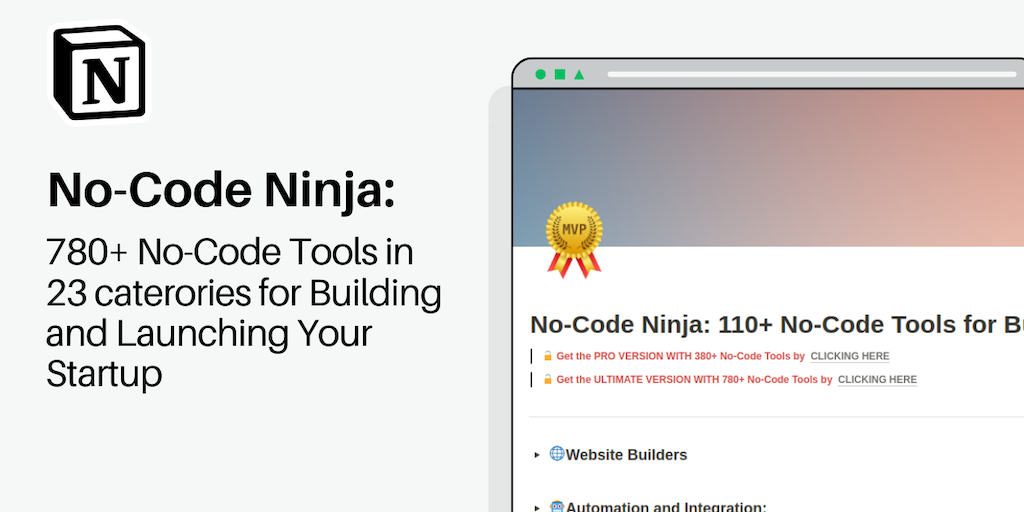Click the globe icon beside Website Builders

pyautogui.click(x=557, y=454)
